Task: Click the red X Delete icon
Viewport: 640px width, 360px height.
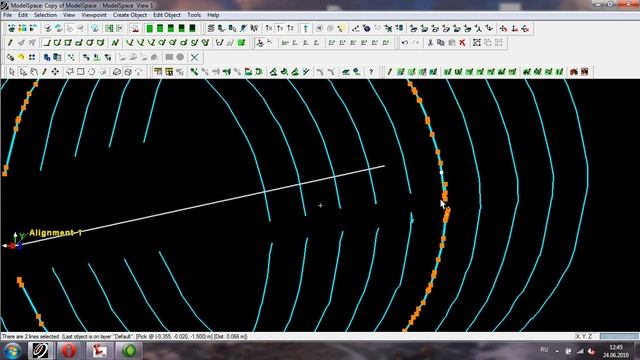Action: coord(462,43)
